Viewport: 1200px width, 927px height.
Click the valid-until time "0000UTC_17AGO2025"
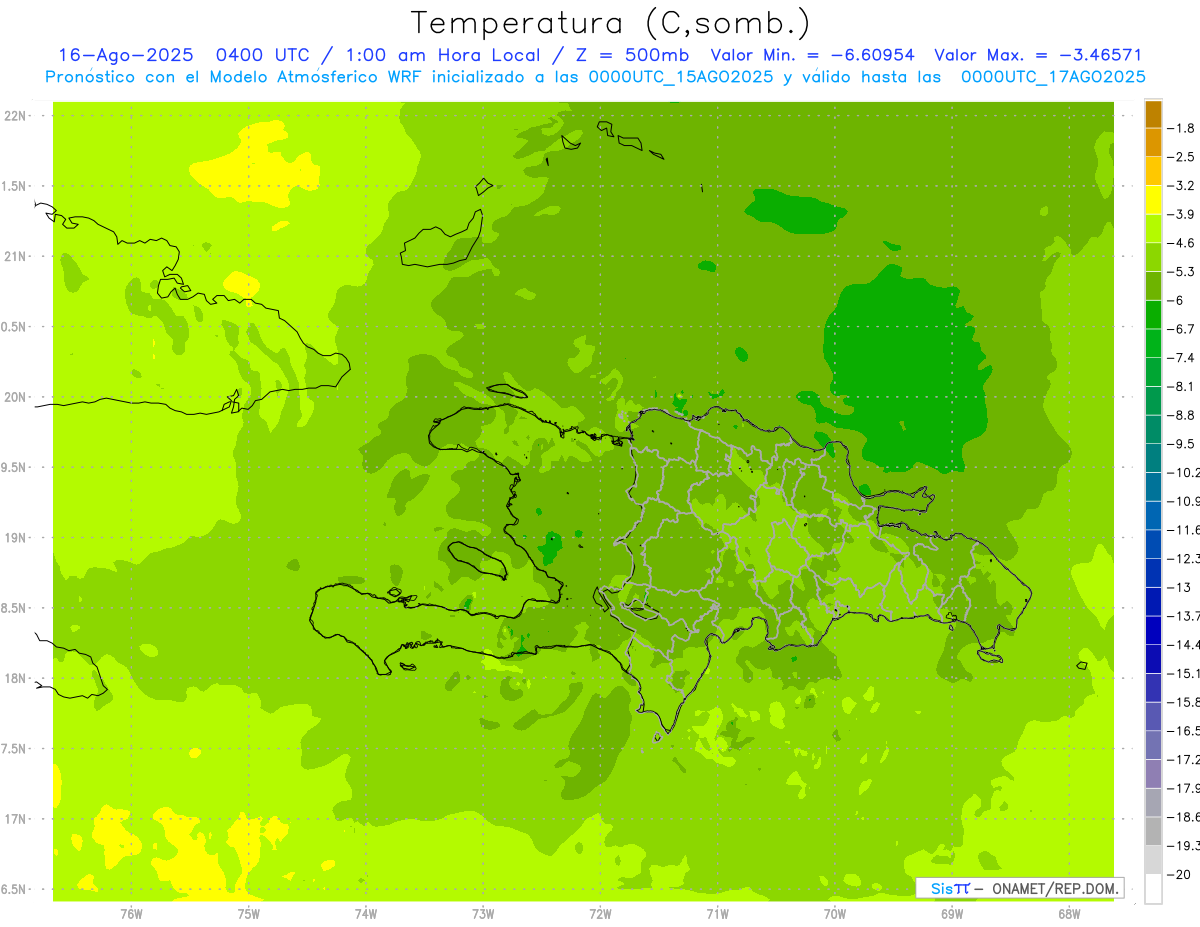(1053, 76)
